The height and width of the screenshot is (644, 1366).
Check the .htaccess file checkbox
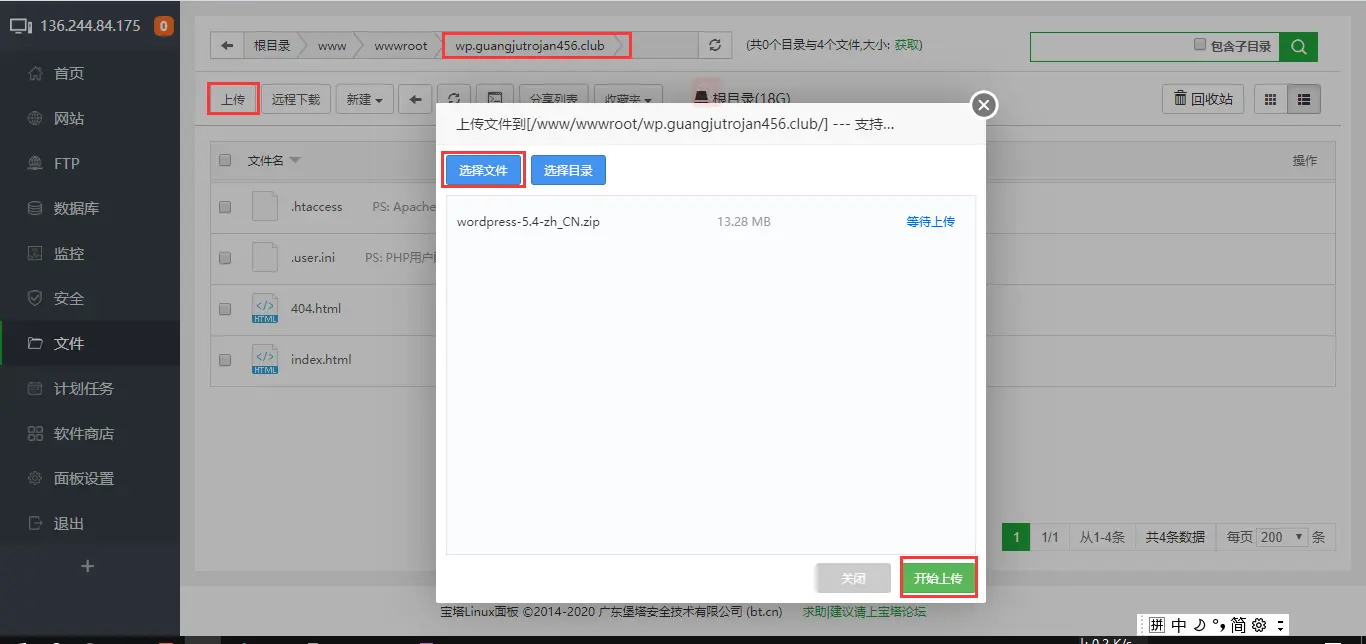(225, 207)
